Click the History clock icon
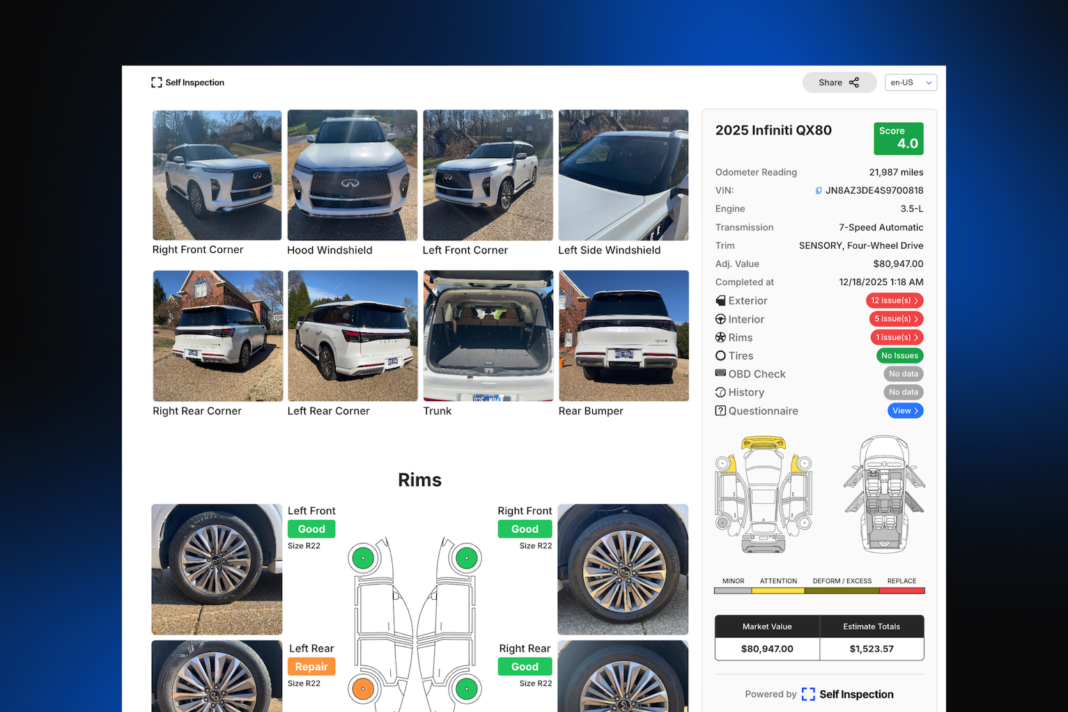The image size is (1068, 712). (720, 392)
